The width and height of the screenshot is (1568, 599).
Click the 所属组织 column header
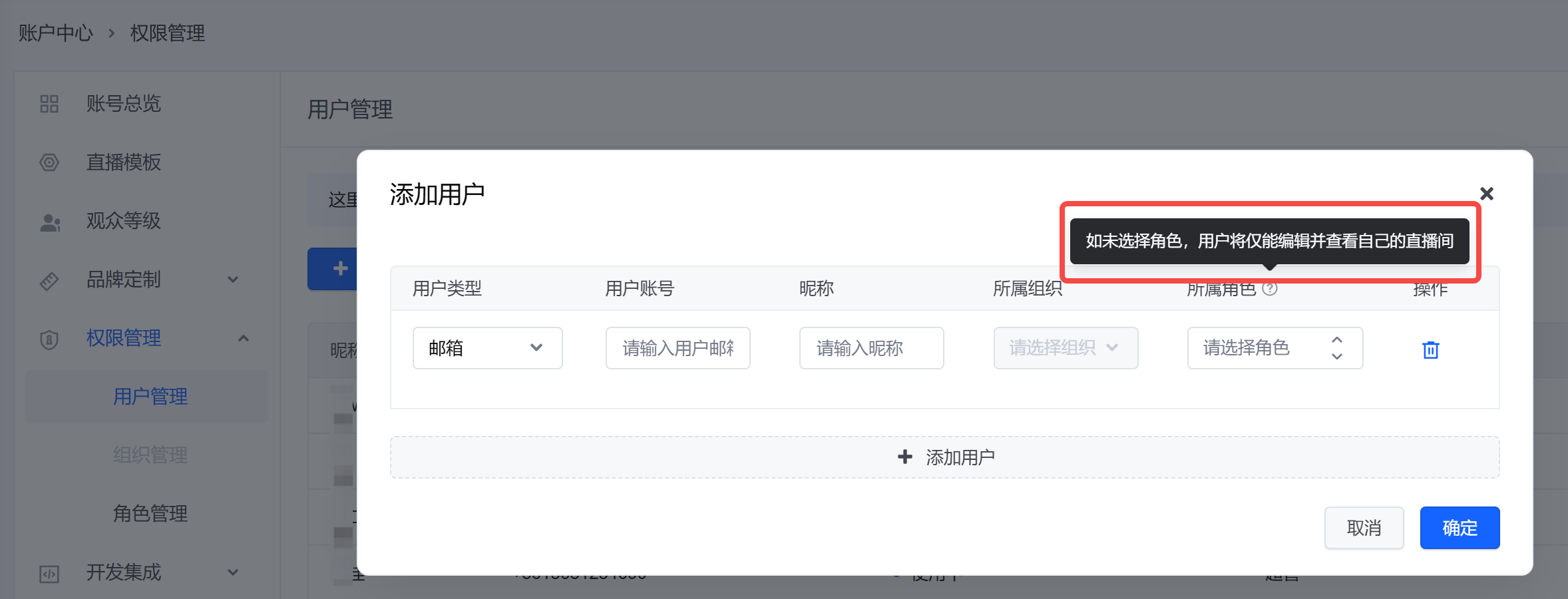tap(1028, 288)
